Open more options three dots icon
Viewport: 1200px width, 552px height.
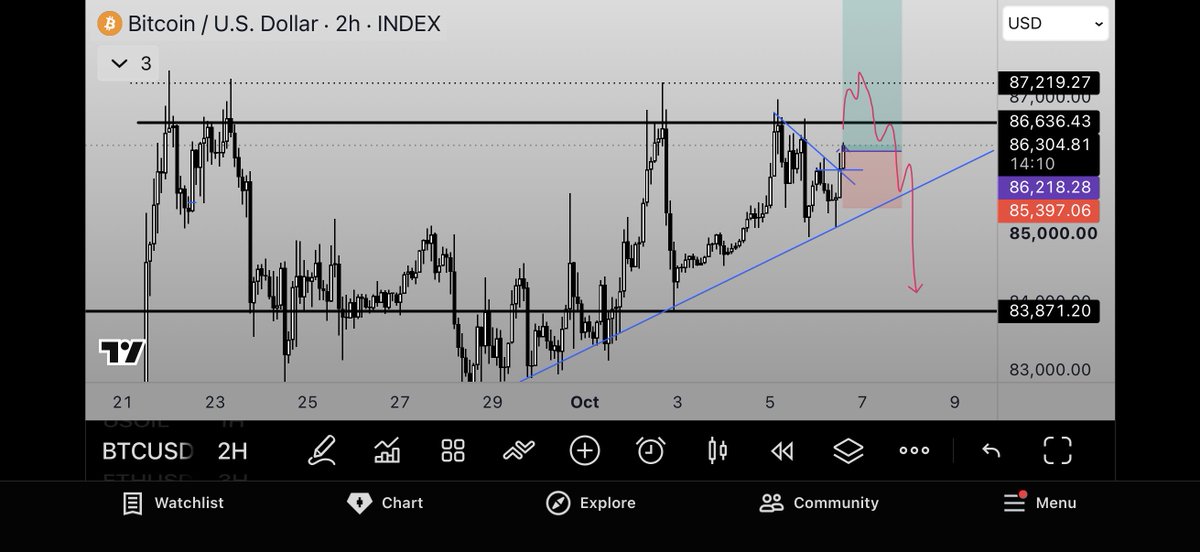[914, 451]
